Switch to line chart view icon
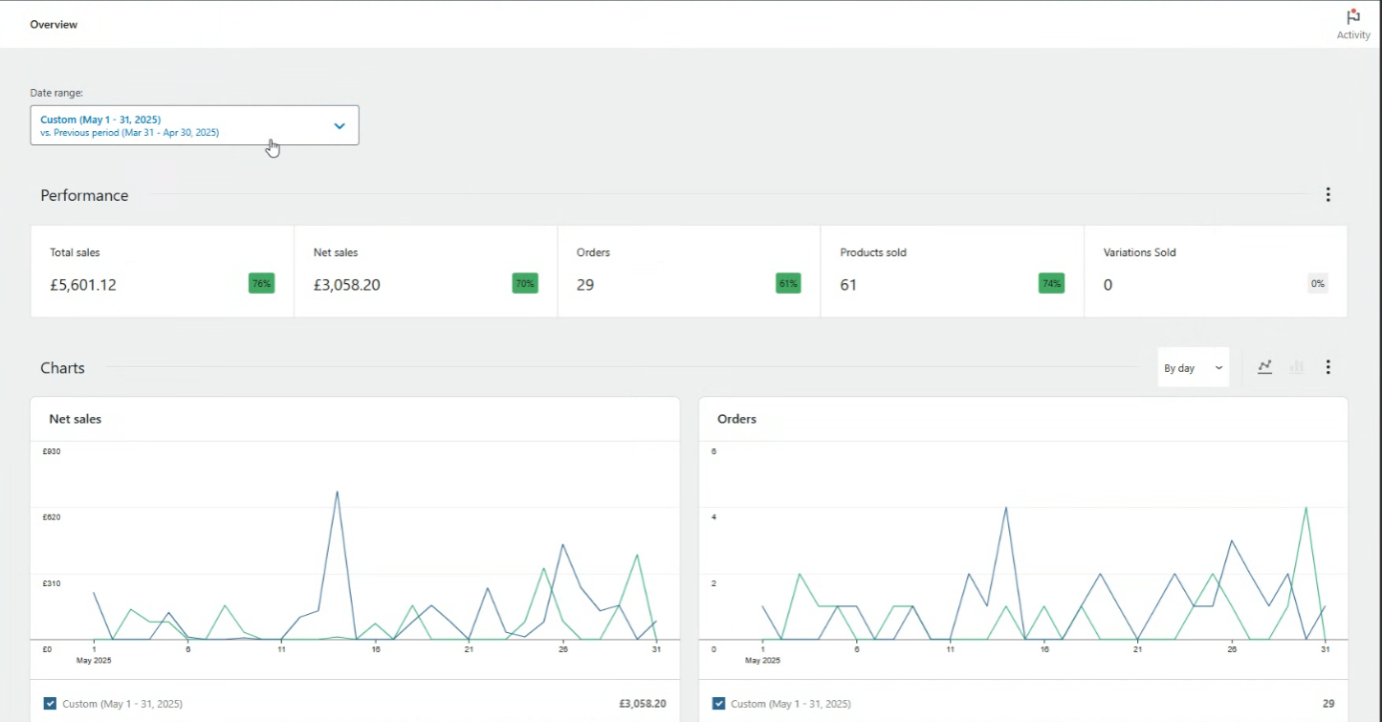 (x=1265, y=367)
